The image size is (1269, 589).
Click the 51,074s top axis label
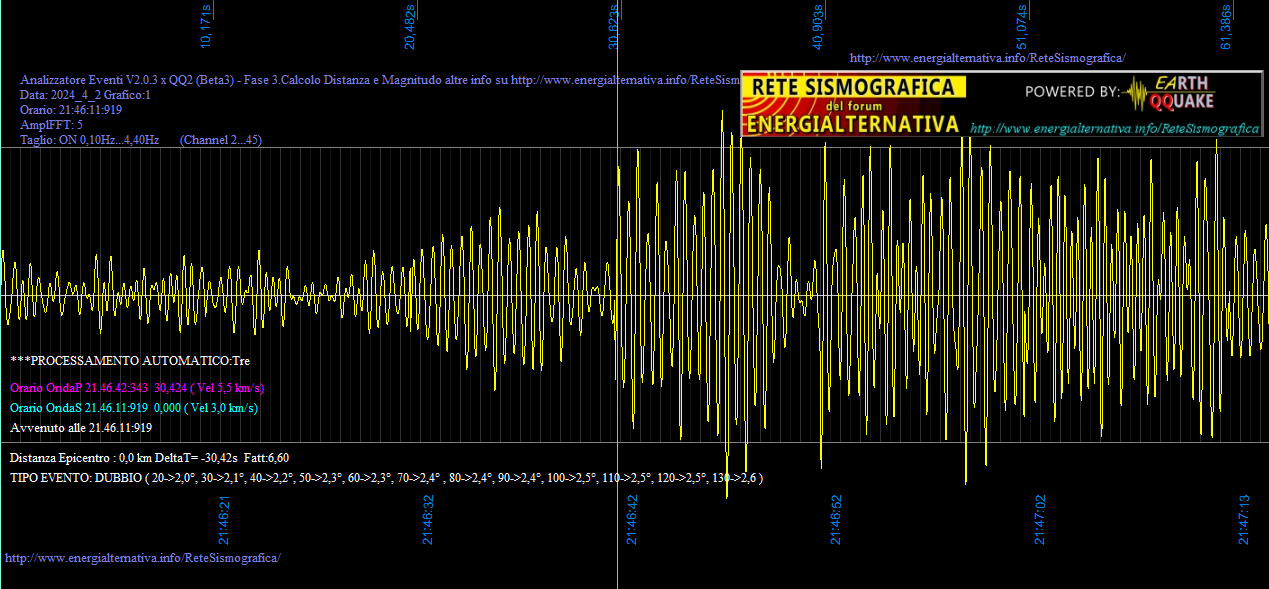1021,25
